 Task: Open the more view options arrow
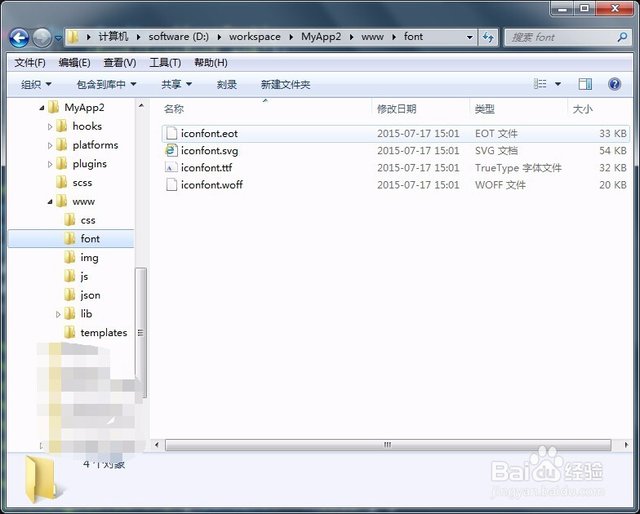point(558,84)
